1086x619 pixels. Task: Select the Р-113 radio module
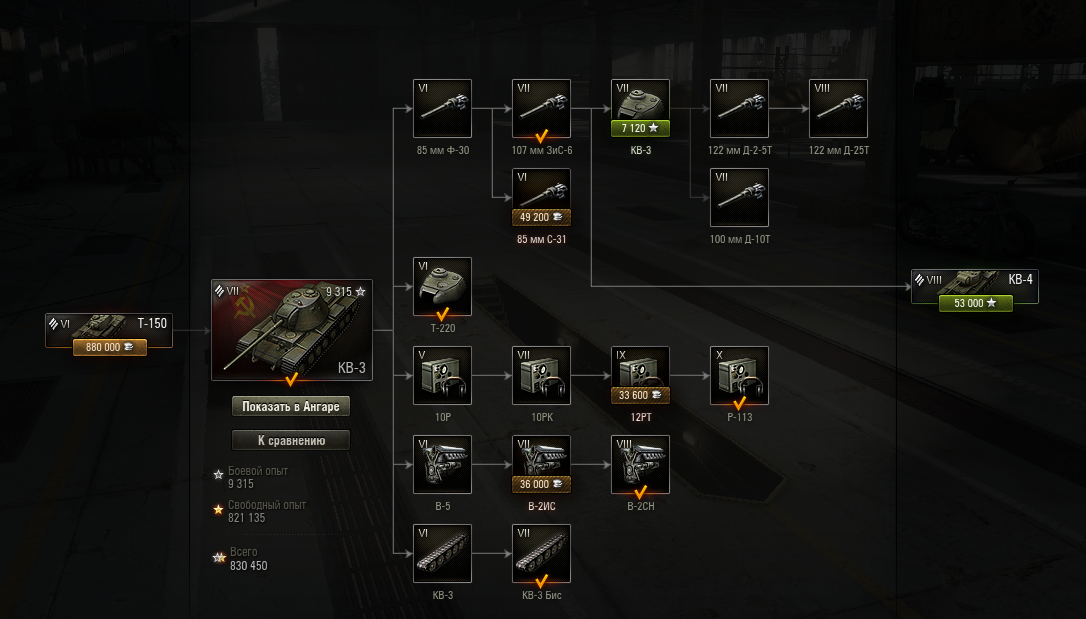739,375
